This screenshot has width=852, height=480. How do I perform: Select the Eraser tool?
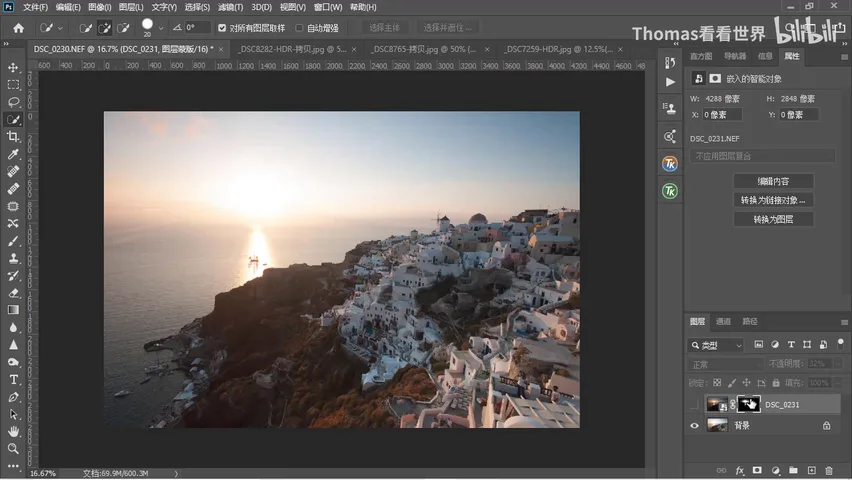(x=13, y=293)
